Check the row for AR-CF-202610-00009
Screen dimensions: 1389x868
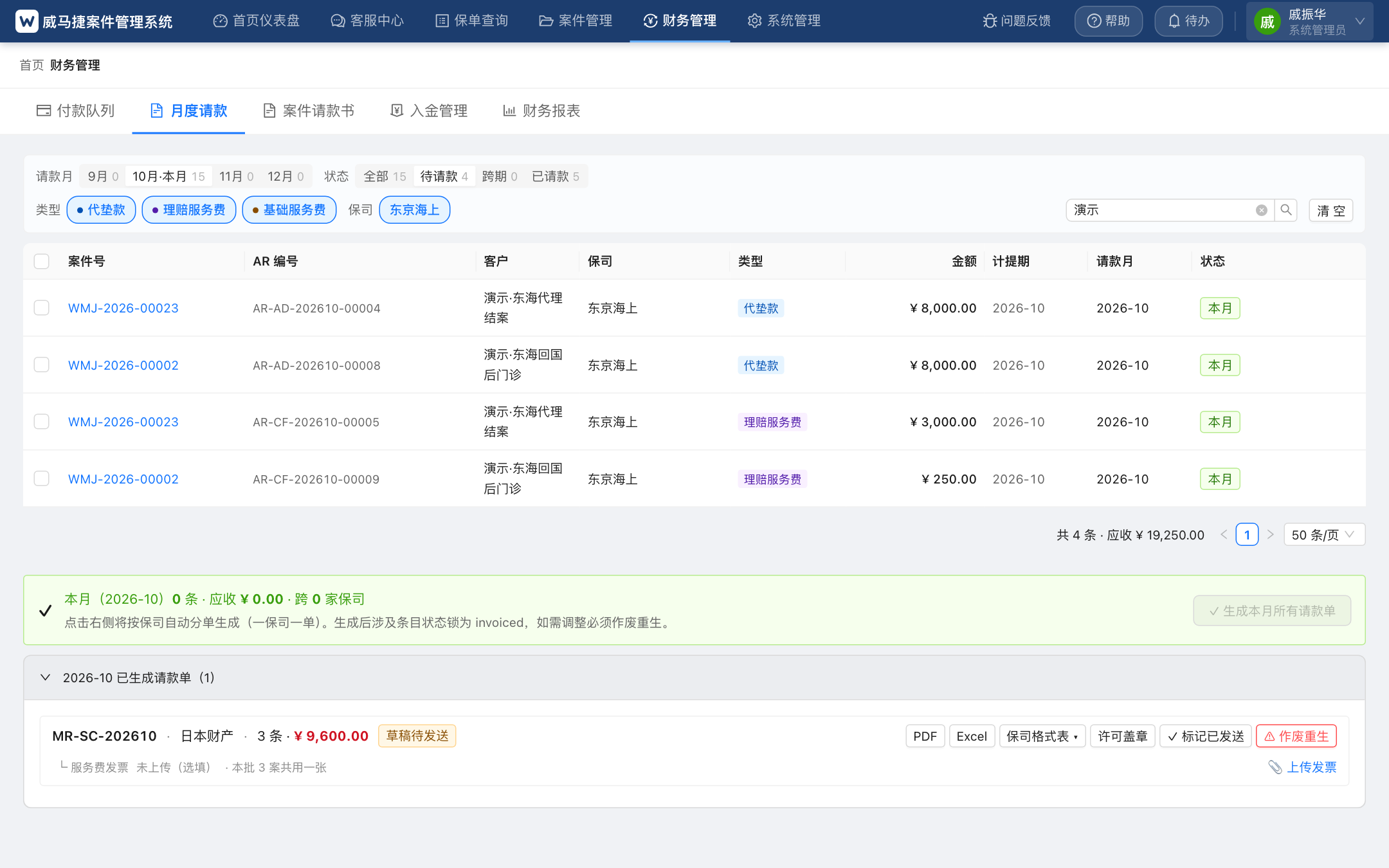(x=42, y=479)
